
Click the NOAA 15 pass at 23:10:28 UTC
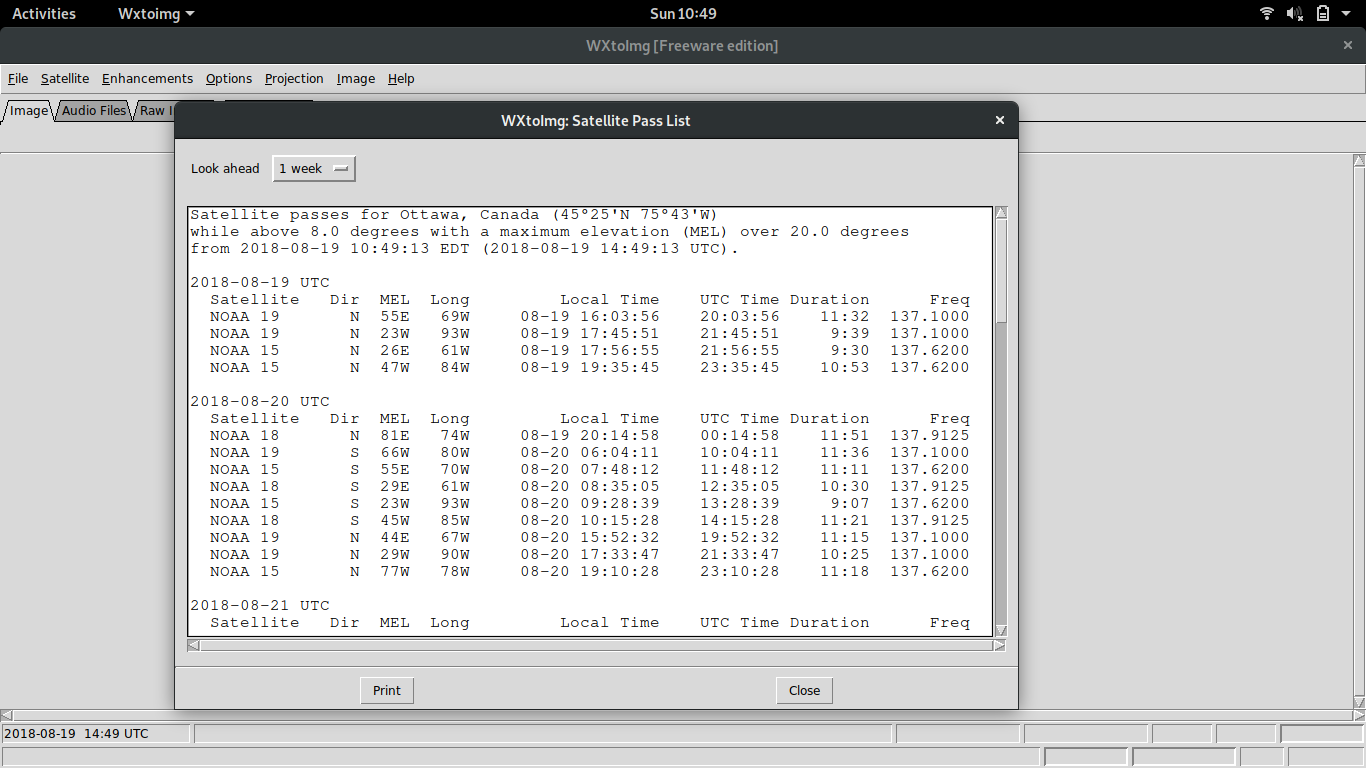pyautogui.click(x=590, y=571)
